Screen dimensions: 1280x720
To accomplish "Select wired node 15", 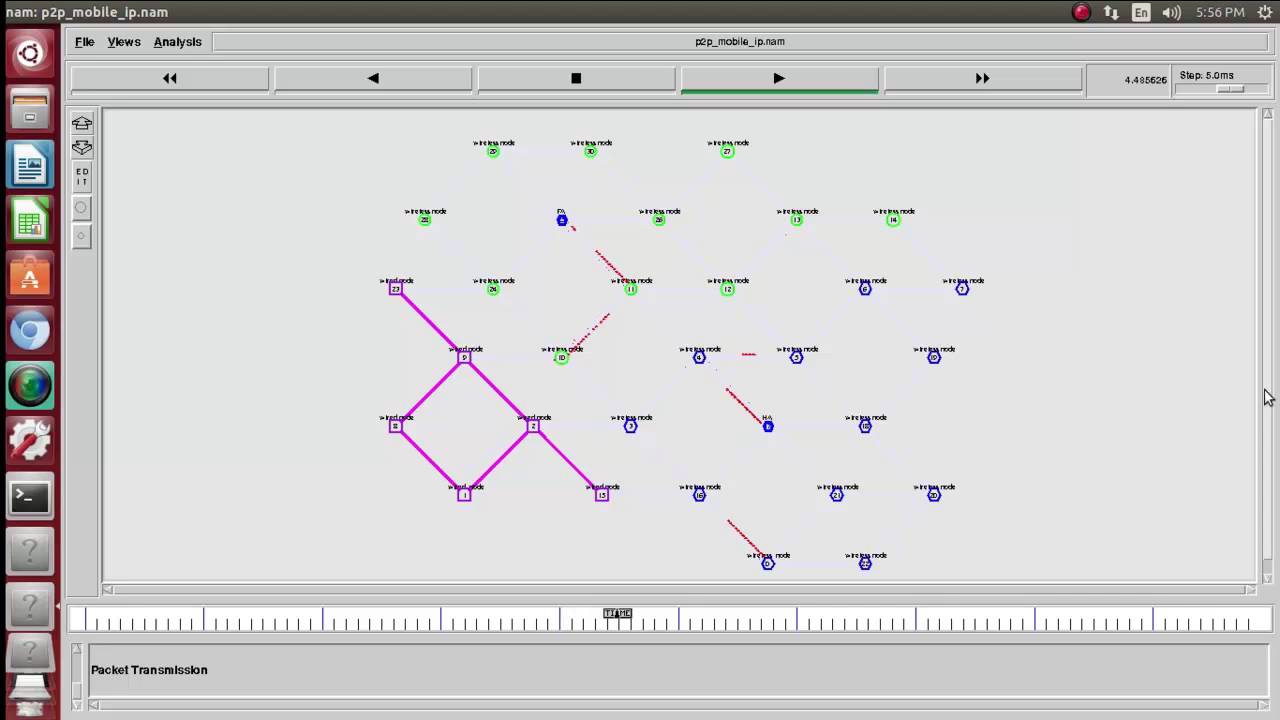I will coord(602,495).
